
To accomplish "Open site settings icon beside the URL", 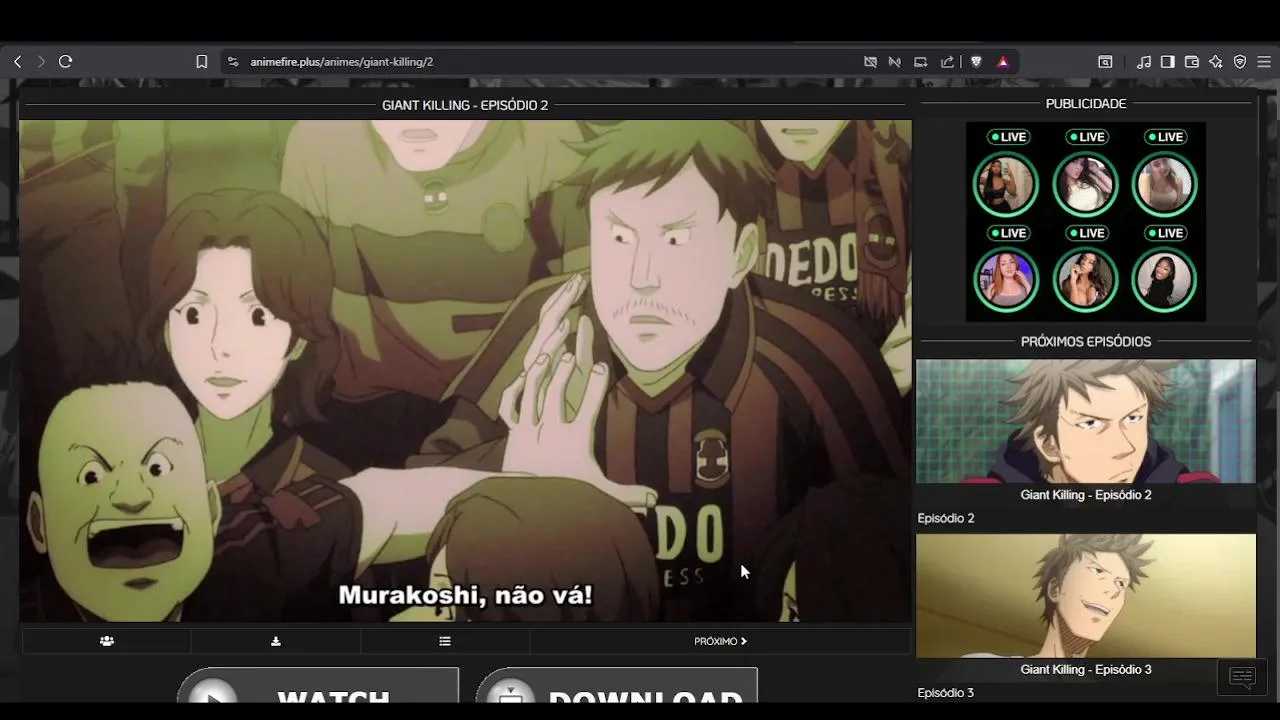I will [x=233, y=62].
